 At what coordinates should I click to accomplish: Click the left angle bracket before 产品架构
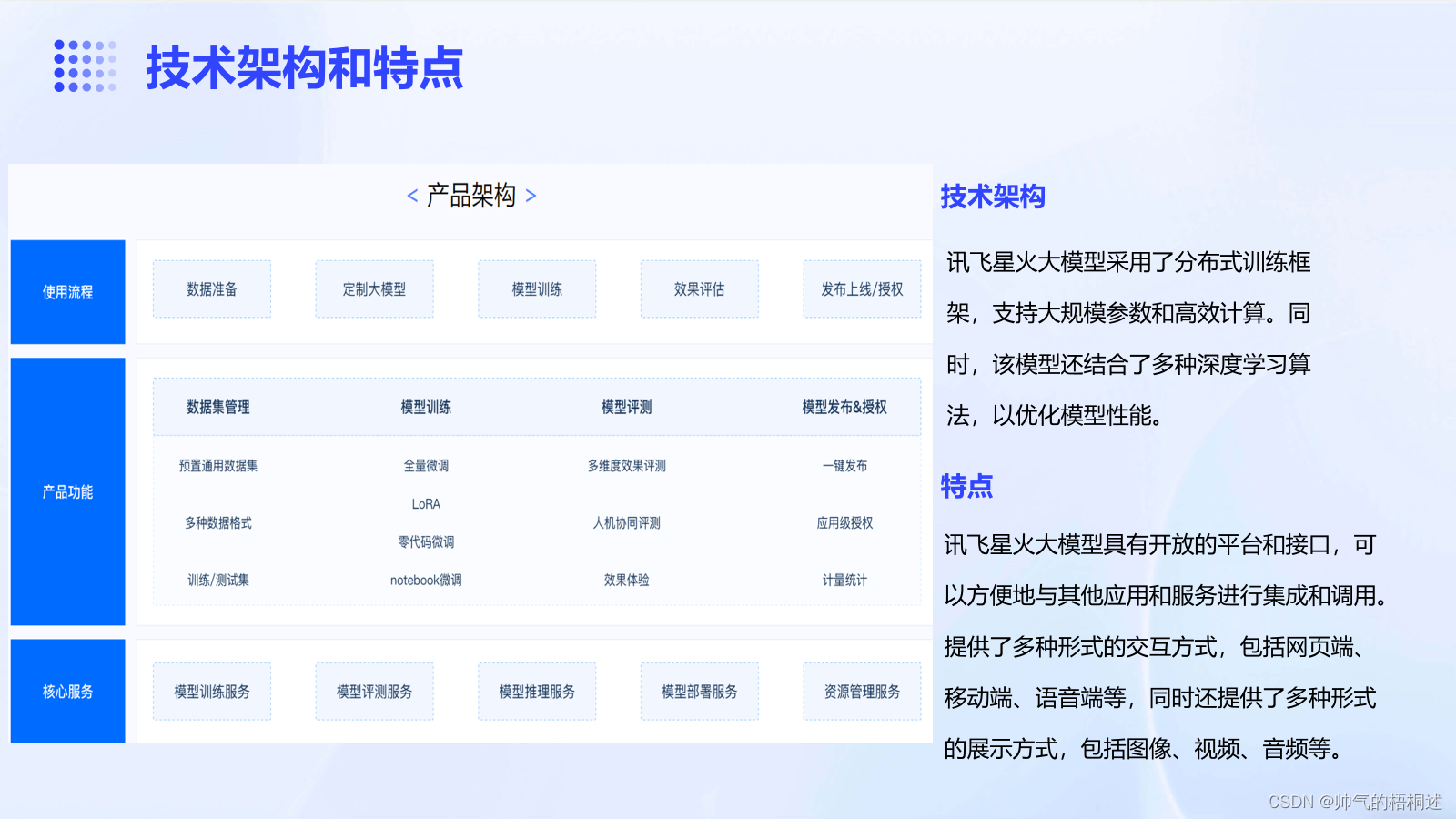[x=412, y=196]
